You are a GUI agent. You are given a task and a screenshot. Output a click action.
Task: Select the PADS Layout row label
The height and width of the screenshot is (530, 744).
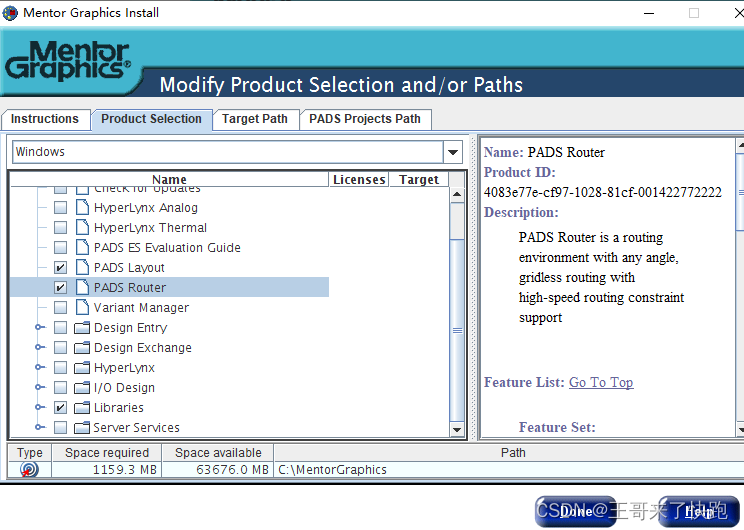tap(129, 268)
